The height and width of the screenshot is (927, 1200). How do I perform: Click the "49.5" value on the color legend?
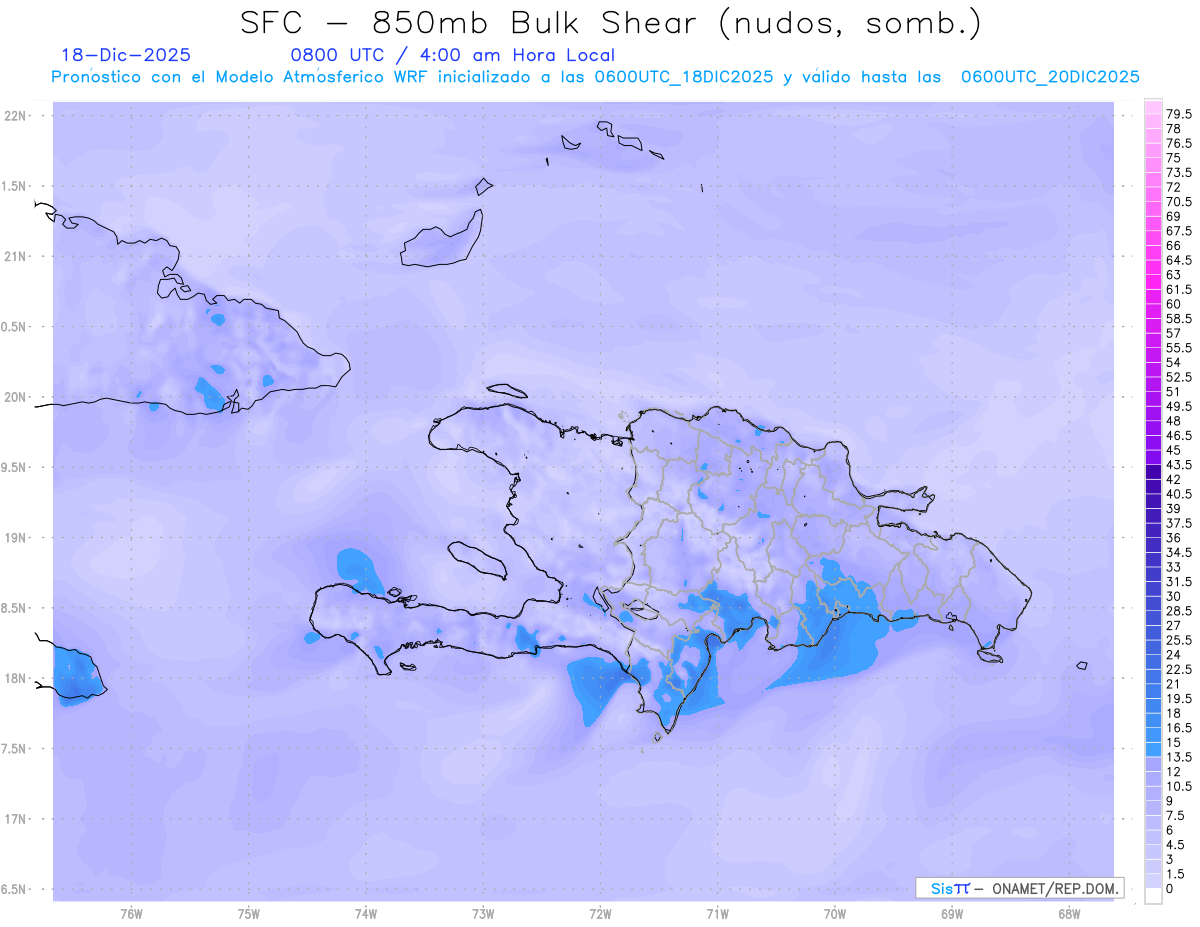coord(1178,406)
